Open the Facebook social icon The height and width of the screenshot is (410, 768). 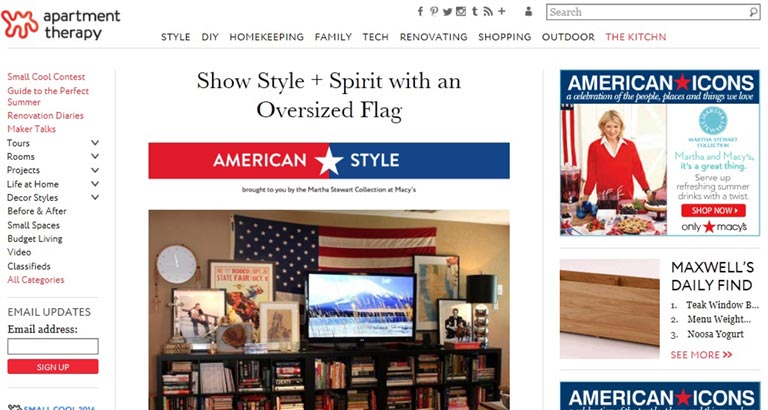420,11
